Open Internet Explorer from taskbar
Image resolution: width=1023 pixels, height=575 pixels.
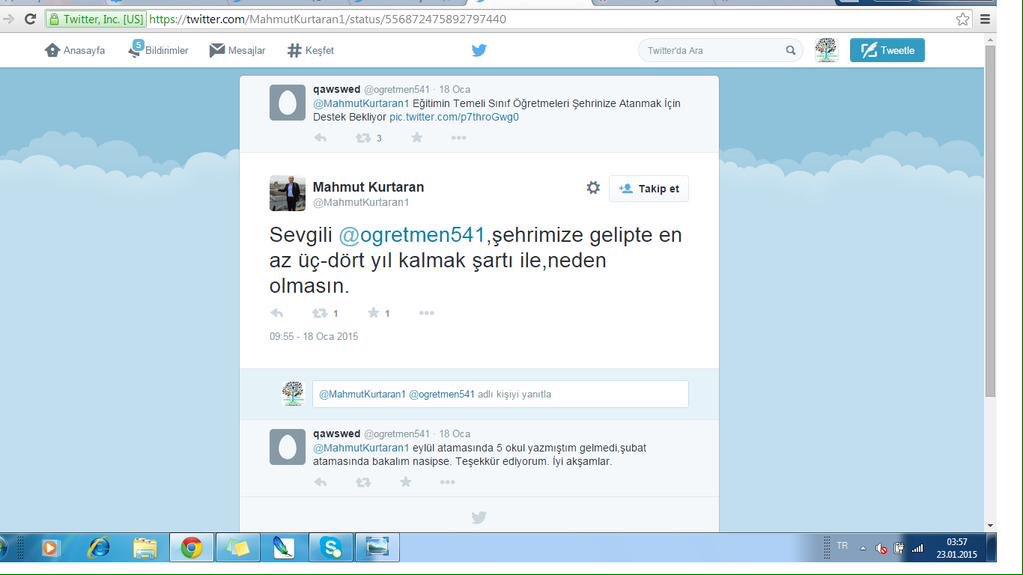point(99,548)
